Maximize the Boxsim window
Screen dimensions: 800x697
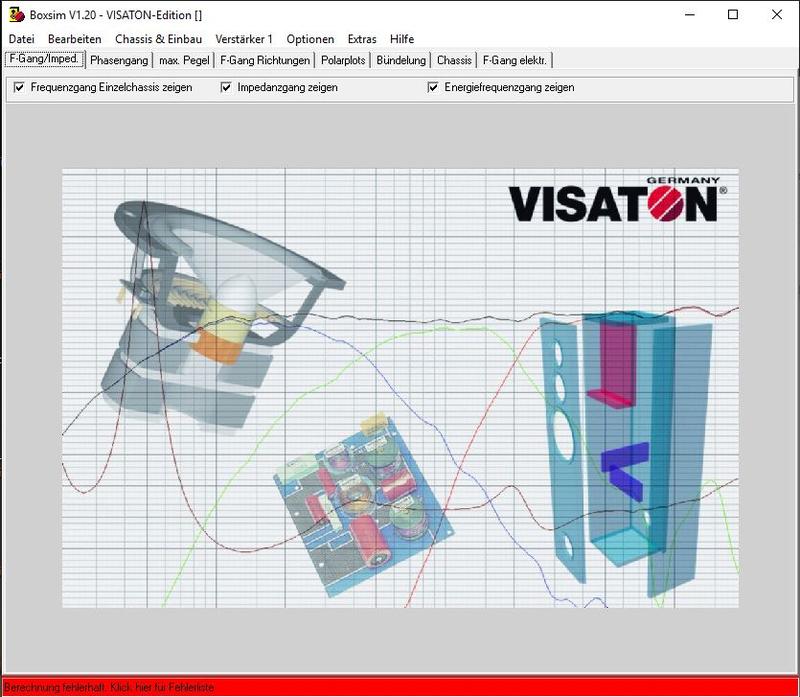[733, 15]
